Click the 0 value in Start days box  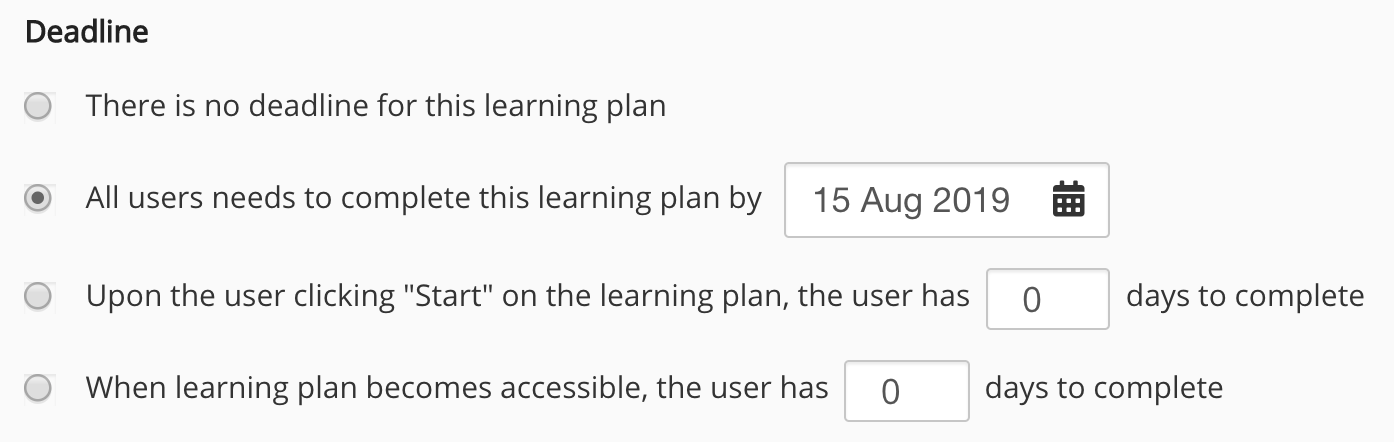1032,299
